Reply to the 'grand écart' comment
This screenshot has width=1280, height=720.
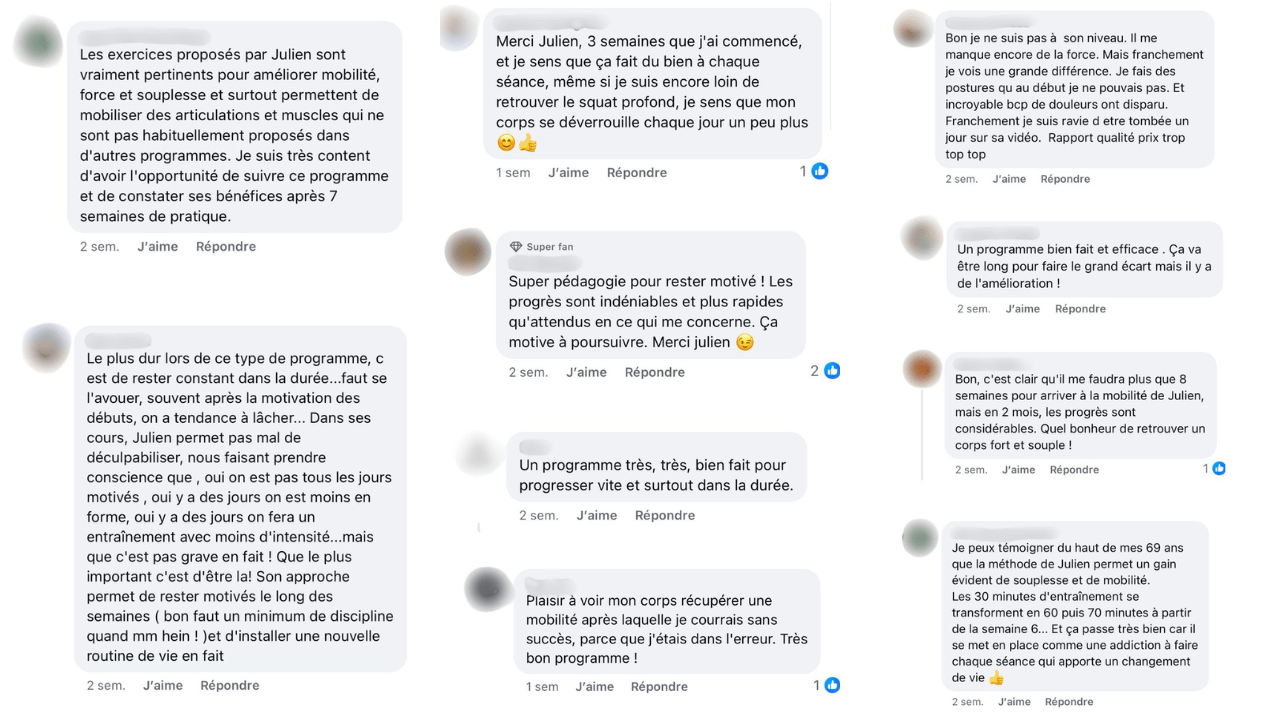1080,309
